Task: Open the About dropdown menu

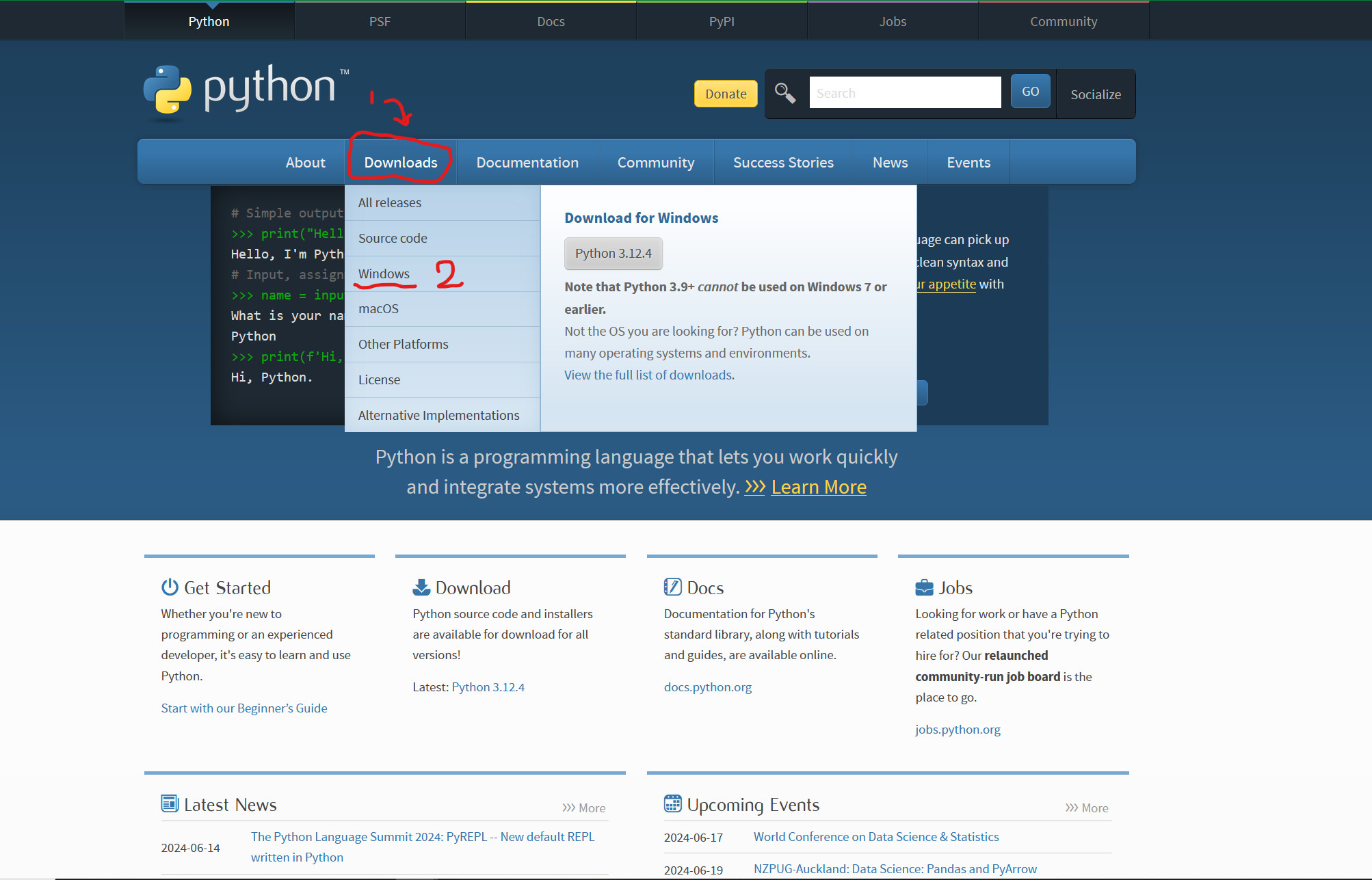Action: pos(305,162)
